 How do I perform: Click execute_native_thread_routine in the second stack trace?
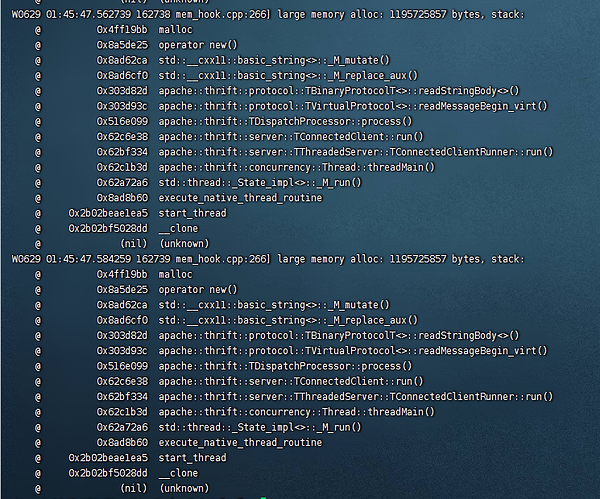[x=240, y=442]
